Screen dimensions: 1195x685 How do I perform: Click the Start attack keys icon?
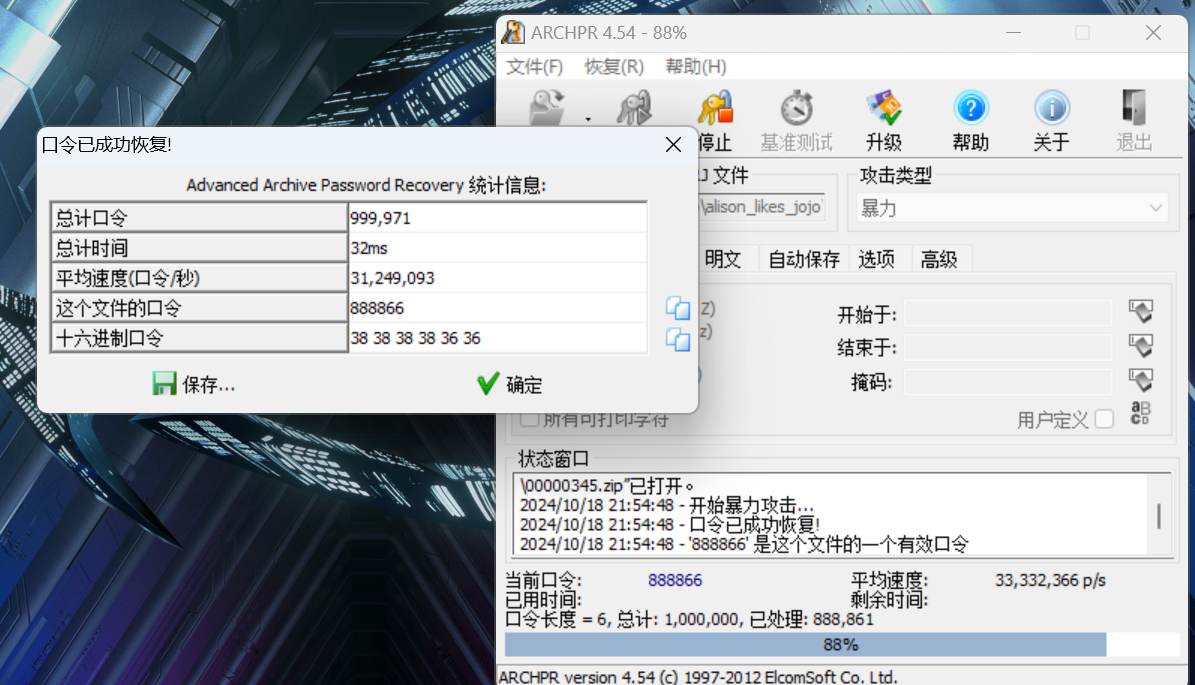point(634,107)
